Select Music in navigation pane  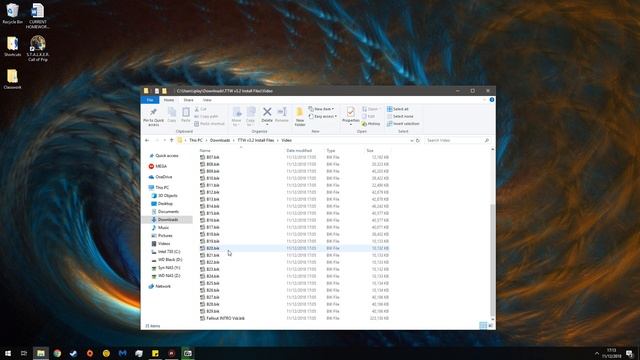pos(160,227)
